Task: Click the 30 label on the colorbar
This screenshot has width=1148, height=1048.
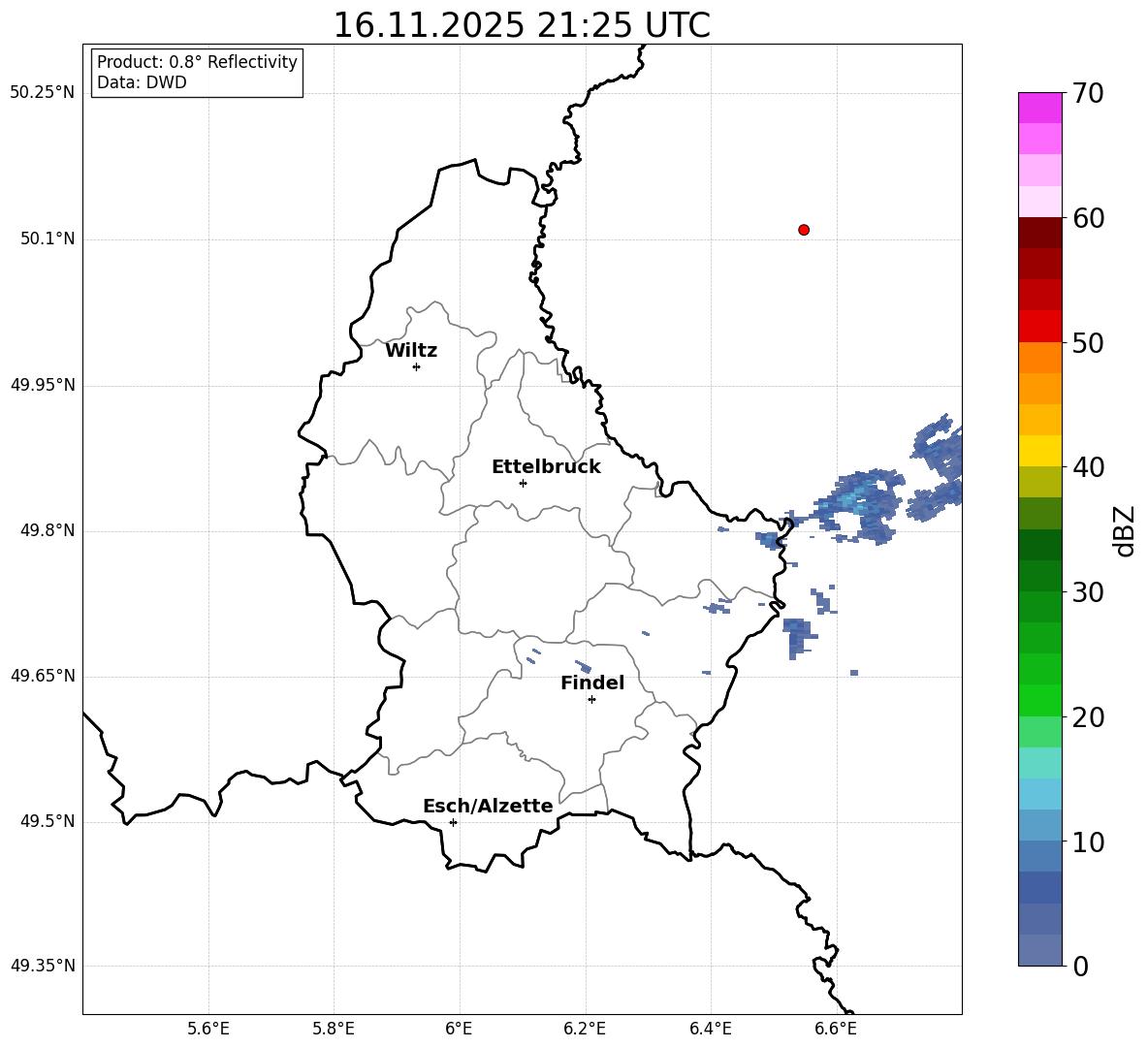Action: (1088, 592)
